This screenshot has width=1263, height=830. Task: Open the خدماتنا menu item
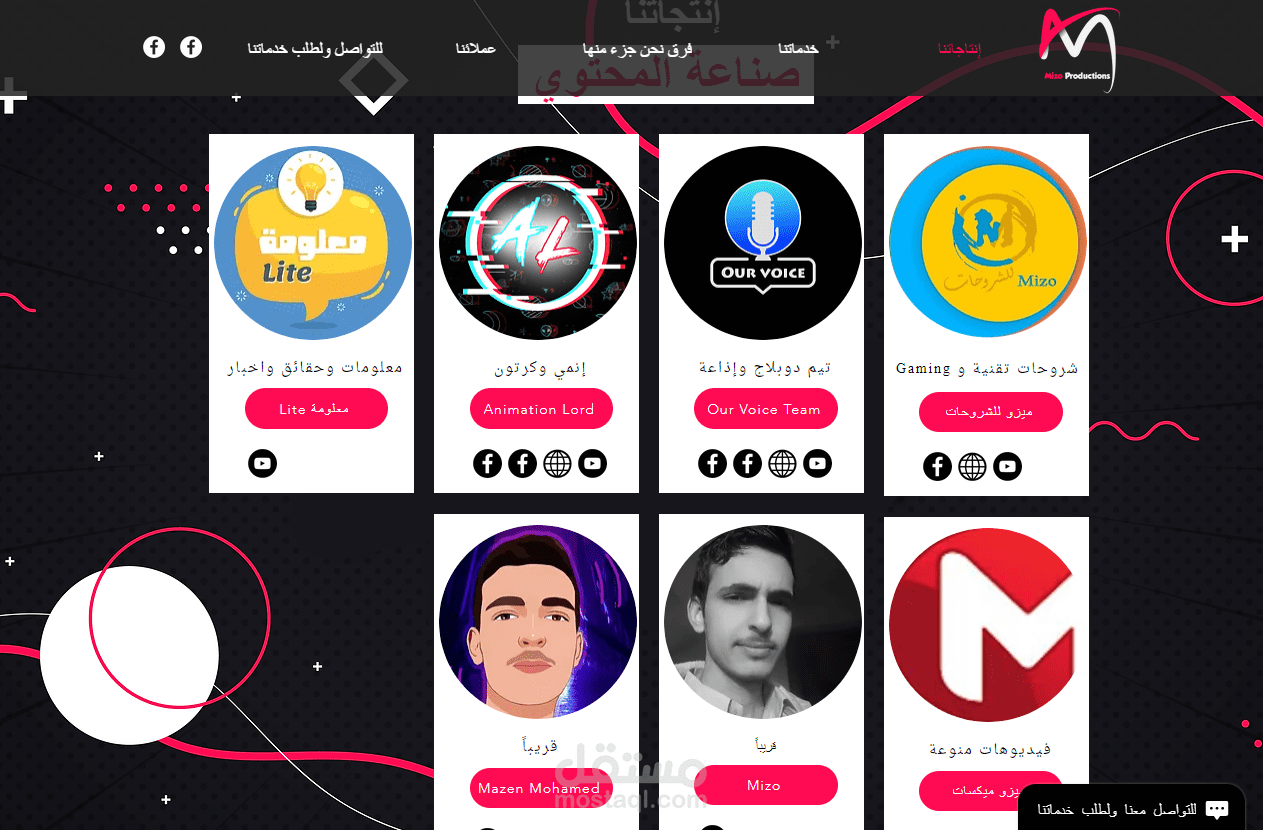coord(798,49)
